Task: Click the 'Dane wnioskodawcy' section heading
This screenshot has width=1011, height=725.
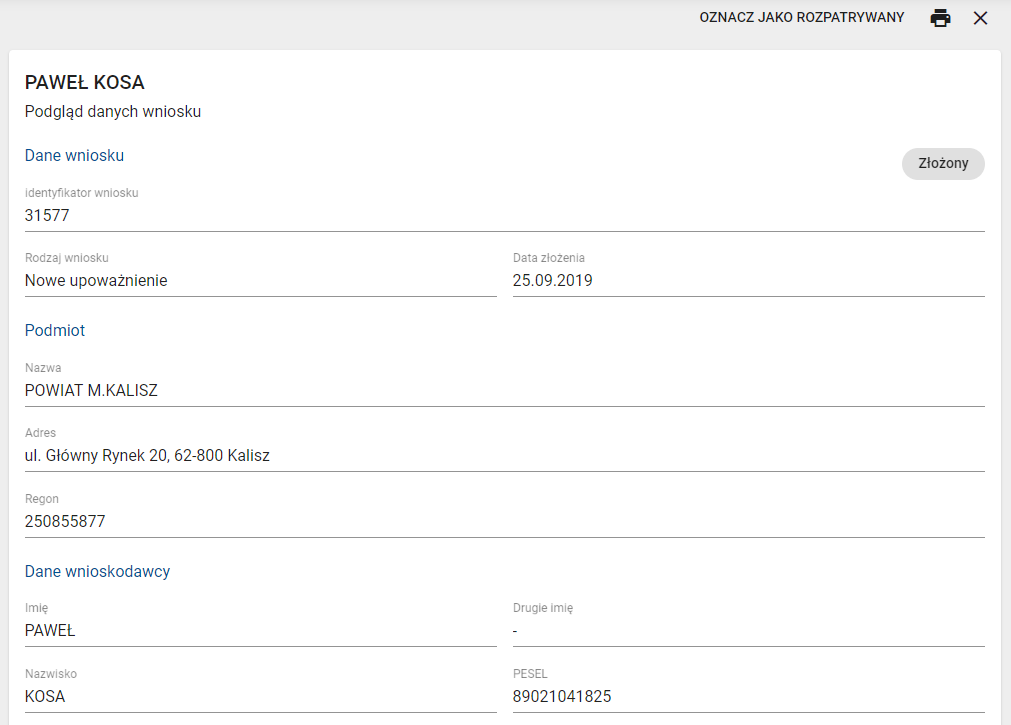Action: coord(97,572)
